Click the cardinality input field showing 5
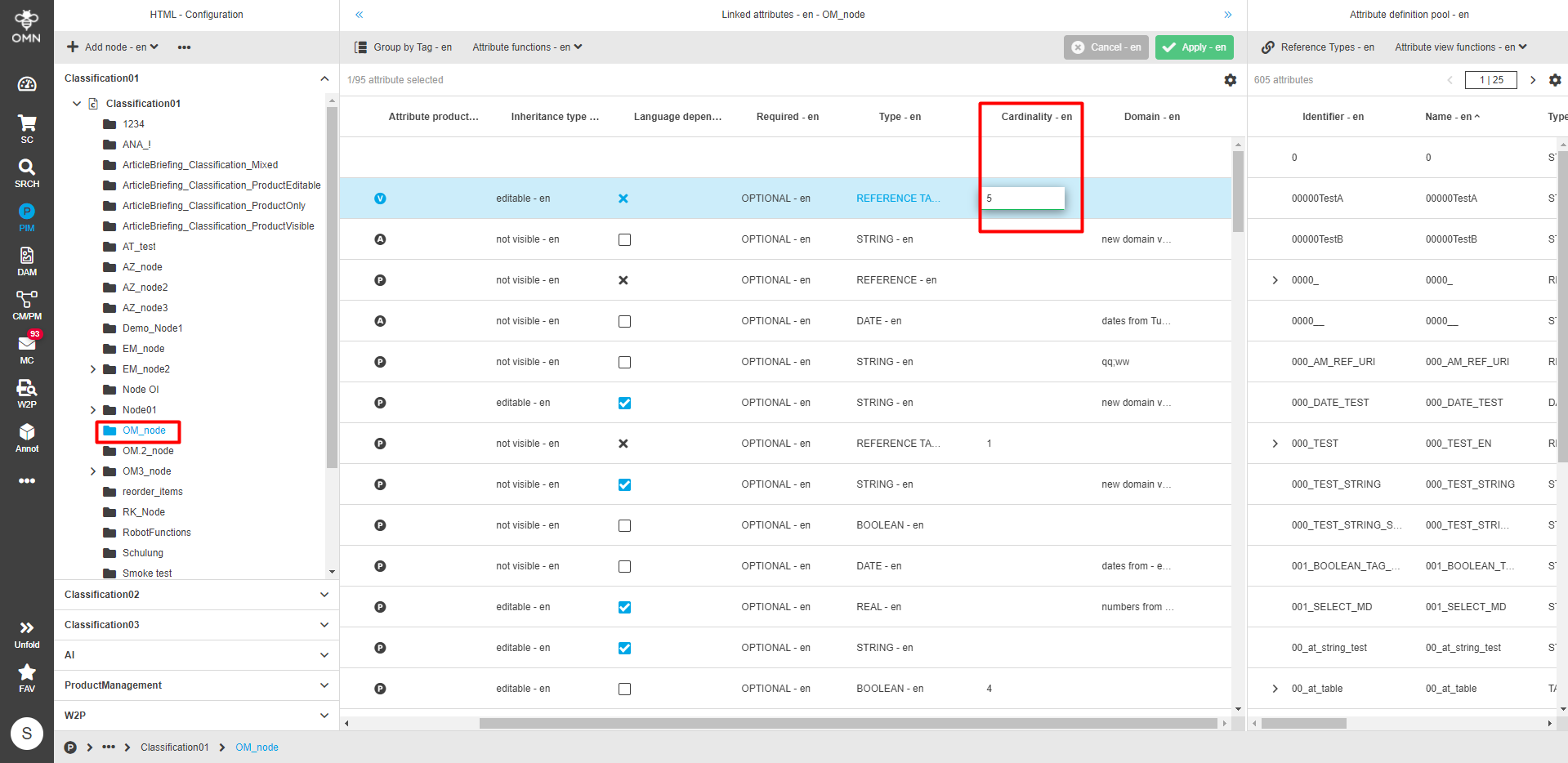 tap(1024, 198)
